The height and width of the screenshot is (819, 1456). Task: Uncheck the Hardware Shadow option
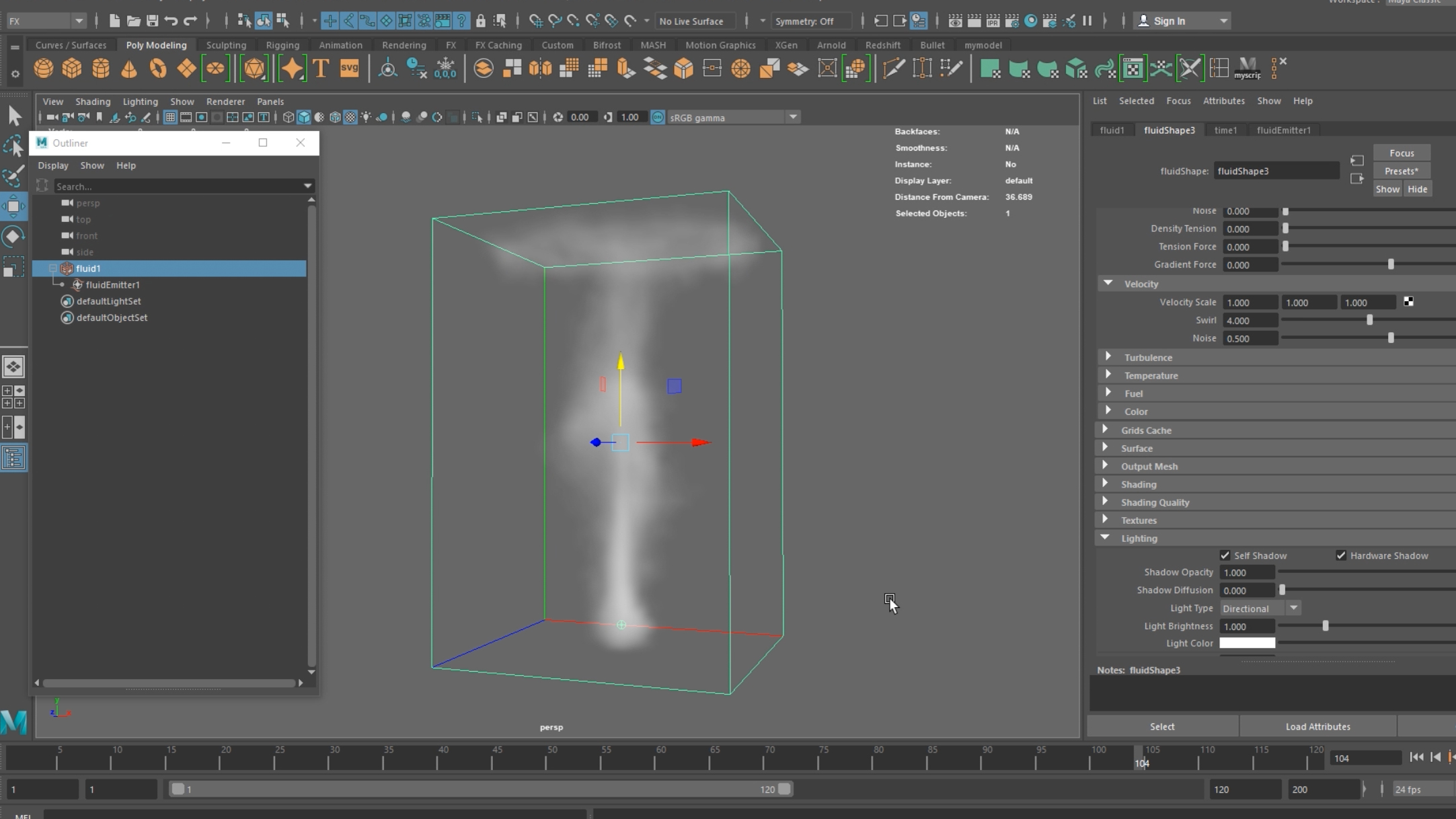[1341, 555]
